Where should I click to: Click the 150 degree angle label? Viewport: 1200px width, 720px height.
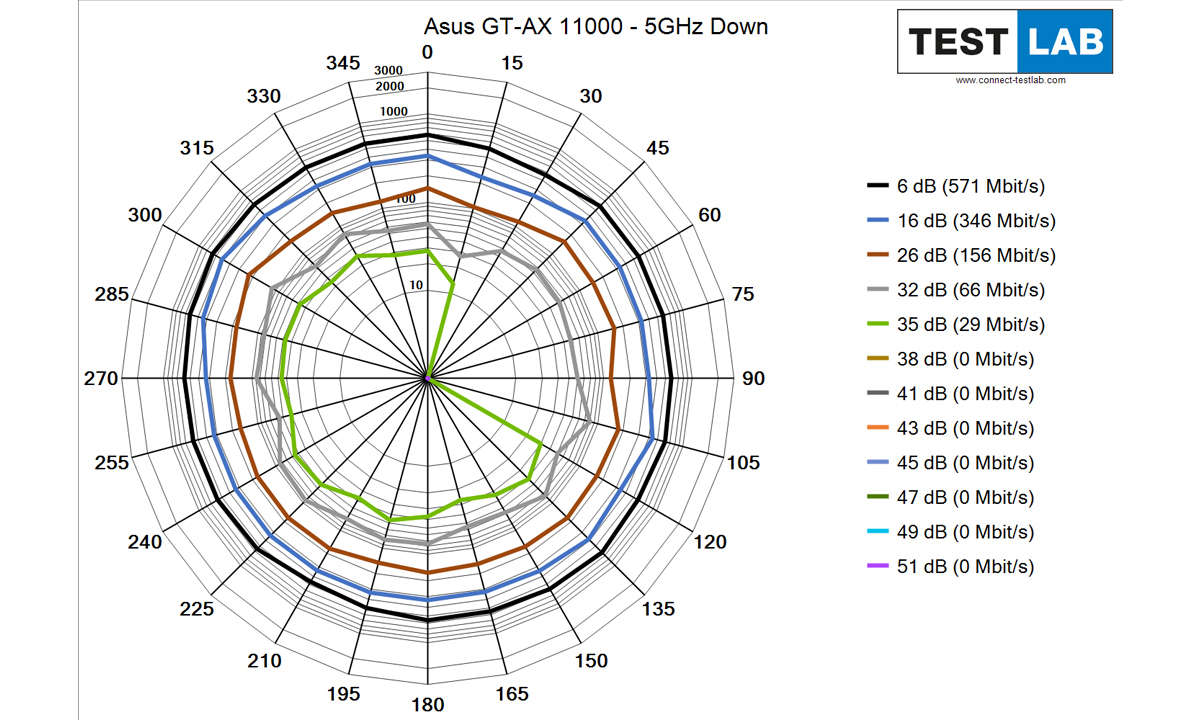(x=591, y=661)
